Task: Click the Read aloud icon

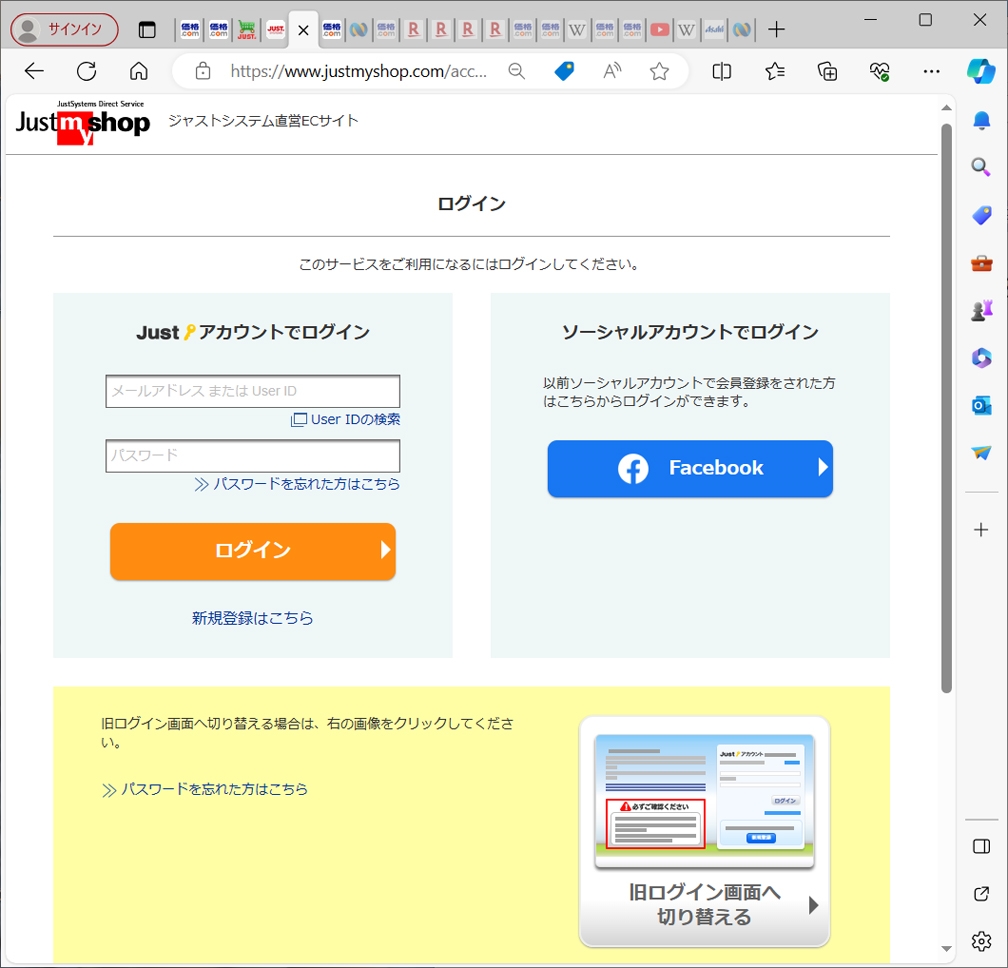Action: tap(612, 71)
